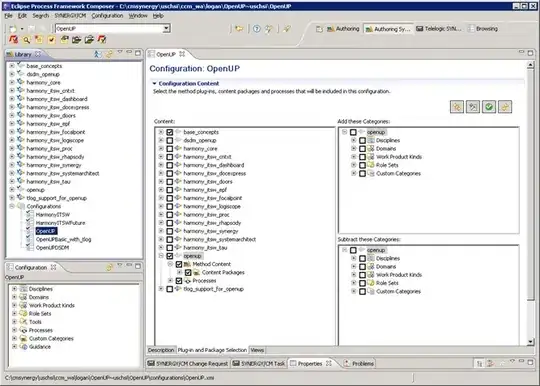Viewport: 540px width, 386px height.
Task: Switch to the Views tab
Action: [257, 350]
